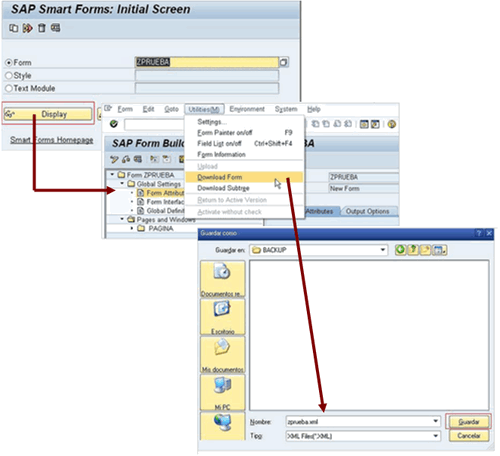
Task: Click the create shortcut icon in standard toolbar
Action: [375, 124]
